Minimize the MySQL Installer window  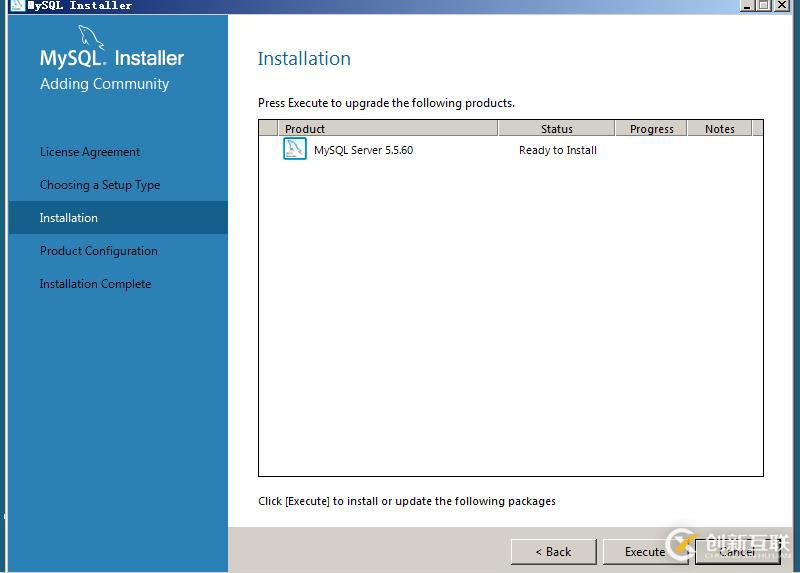click(x=747, y=5)
